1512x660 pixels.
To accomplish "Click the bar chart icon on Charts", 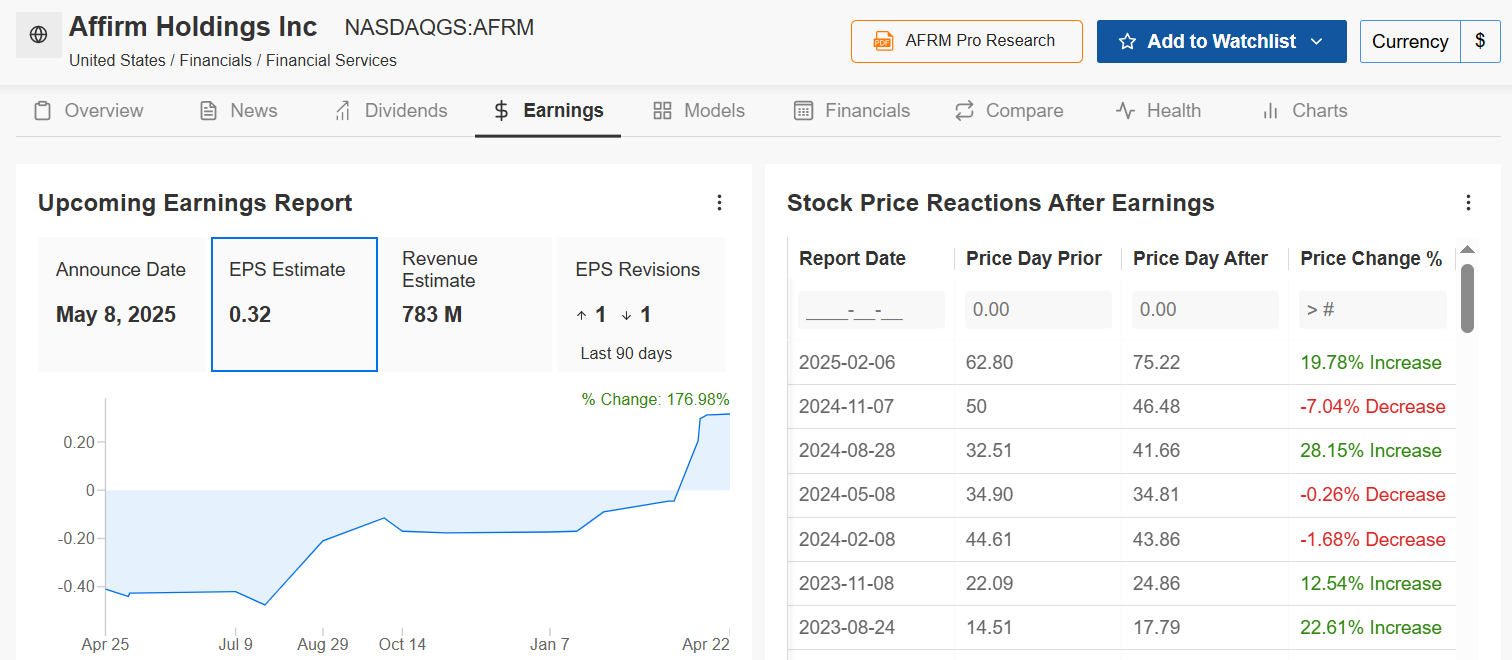I will (1270, 111).
